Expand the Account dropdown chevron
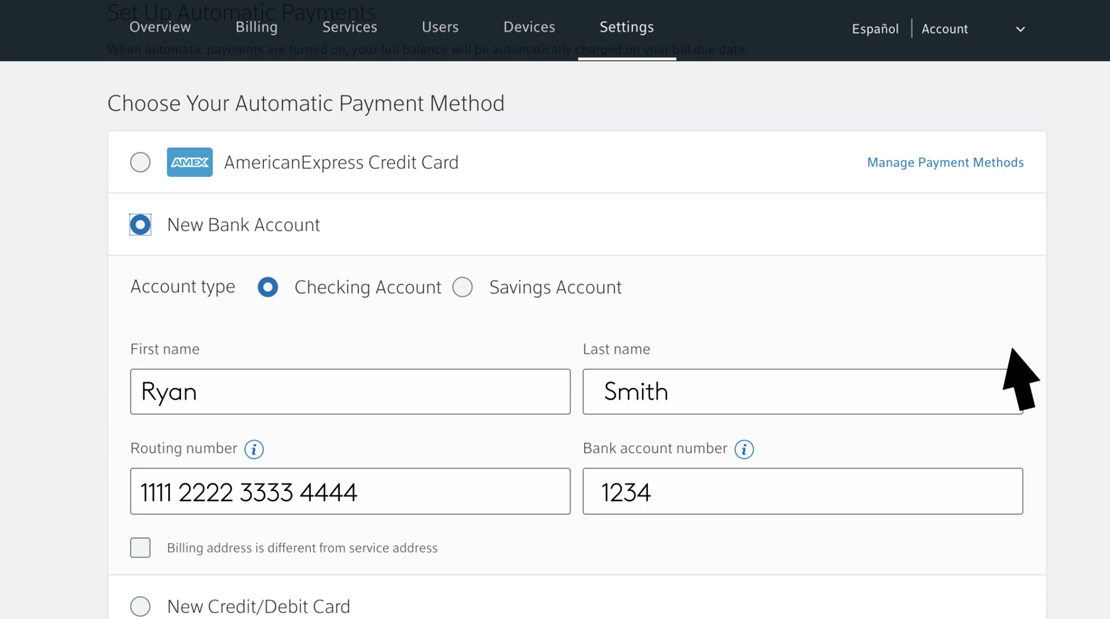The image size is (1110, 619). tap(1020, 29)
